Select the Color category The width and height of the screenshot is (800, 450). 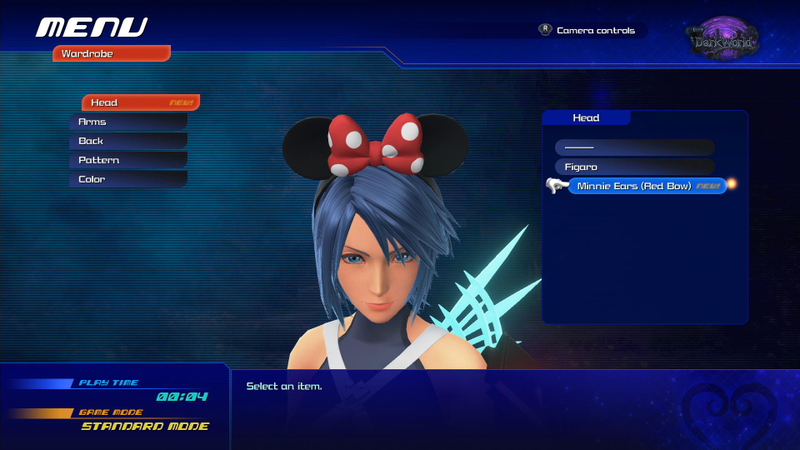129,179
